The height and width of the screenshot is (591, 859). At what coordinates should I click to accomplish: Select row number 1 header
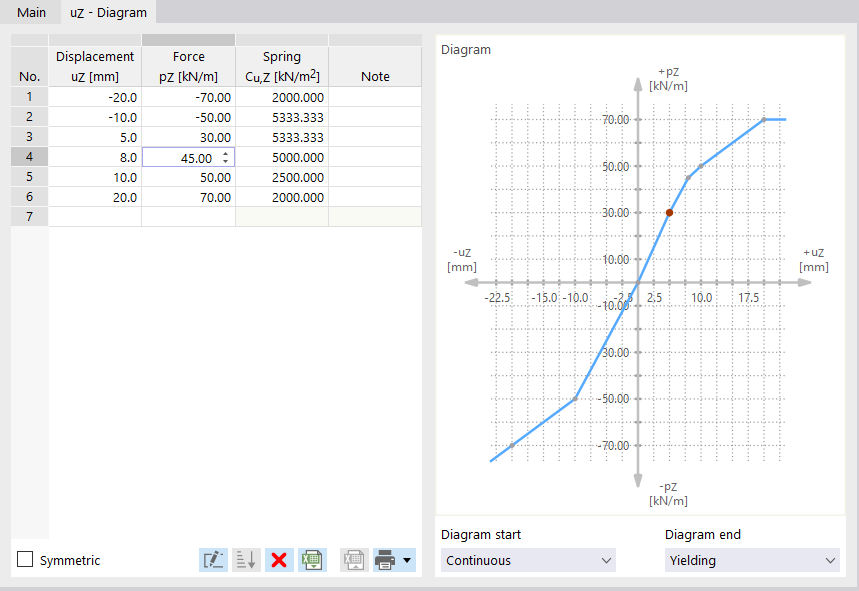pyautogui.click(x=30, y=97)
